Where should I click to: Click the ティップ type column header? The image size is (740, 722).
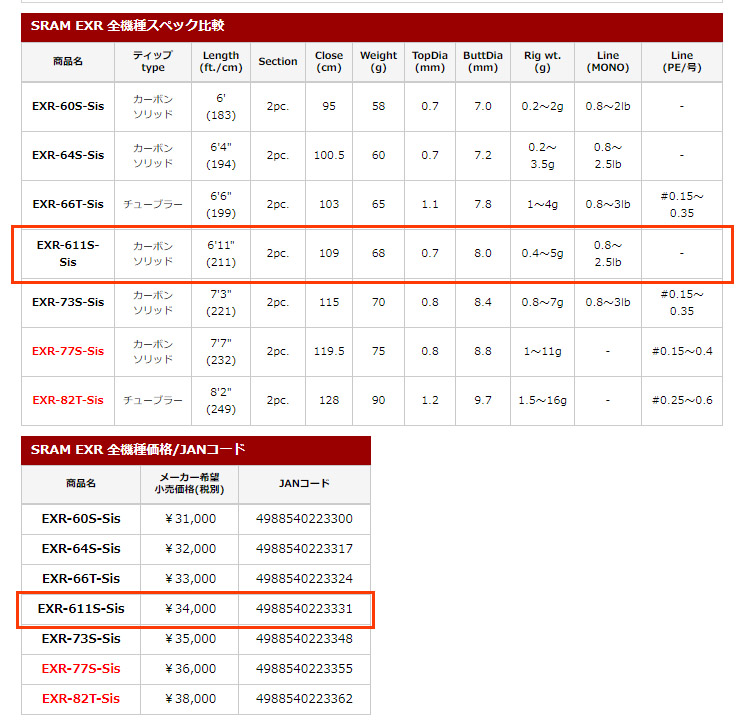(153, 61)
